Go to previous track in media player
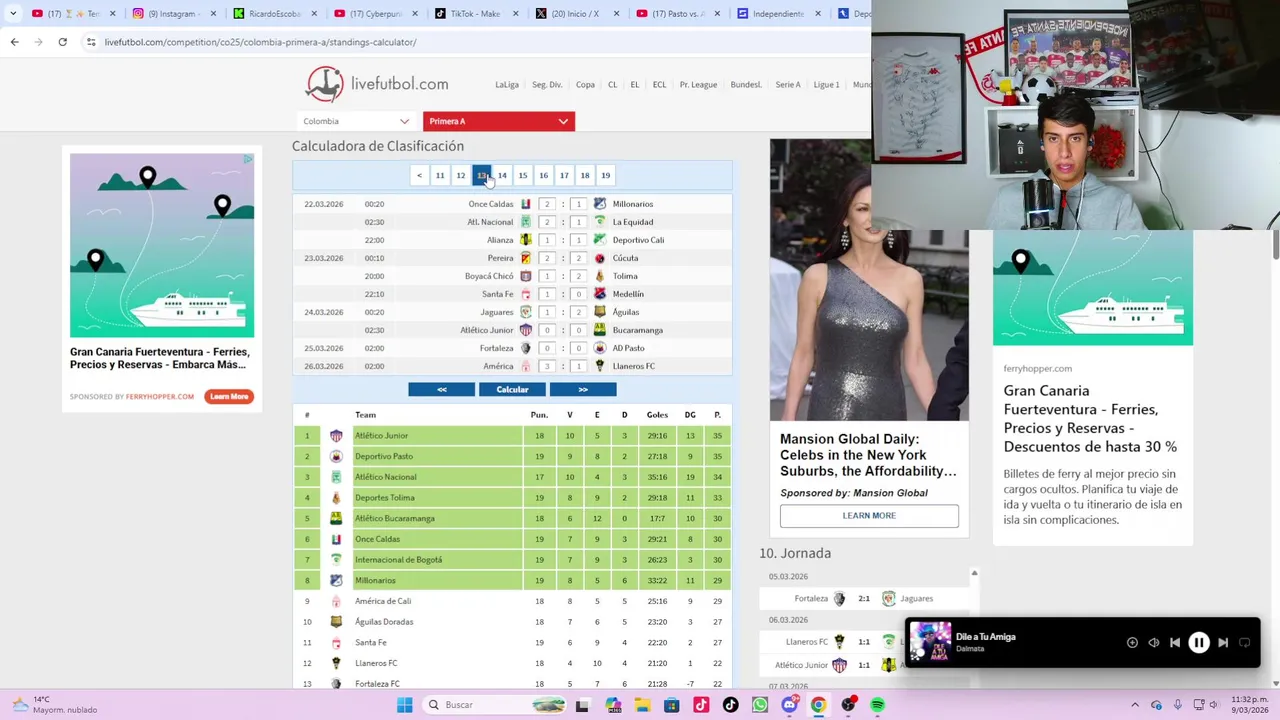This screenshot has width=1280, height=720. click(x=1175, y=643)
